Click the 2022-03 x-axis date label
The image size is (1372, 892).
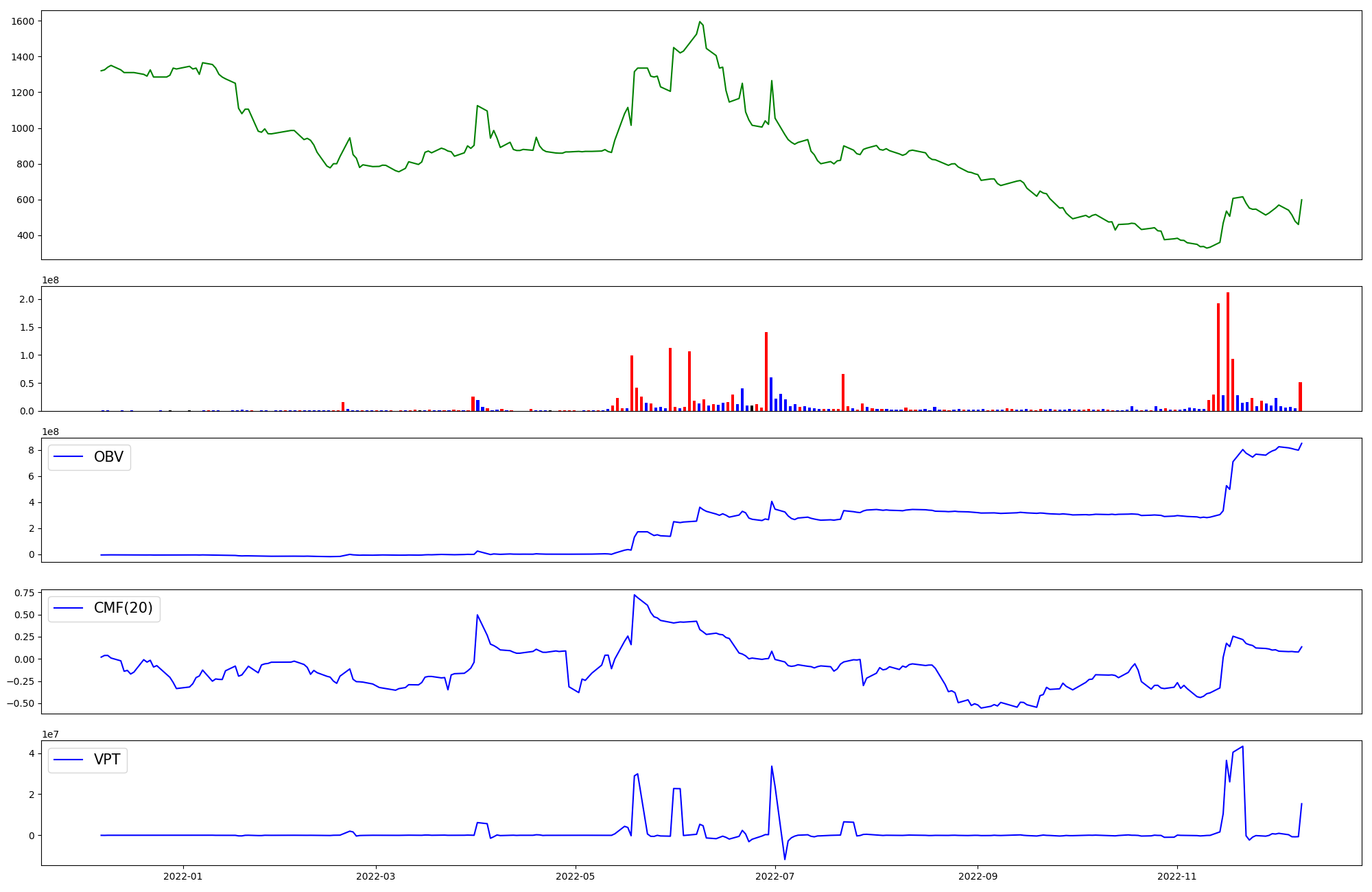(x=376, y=876)
